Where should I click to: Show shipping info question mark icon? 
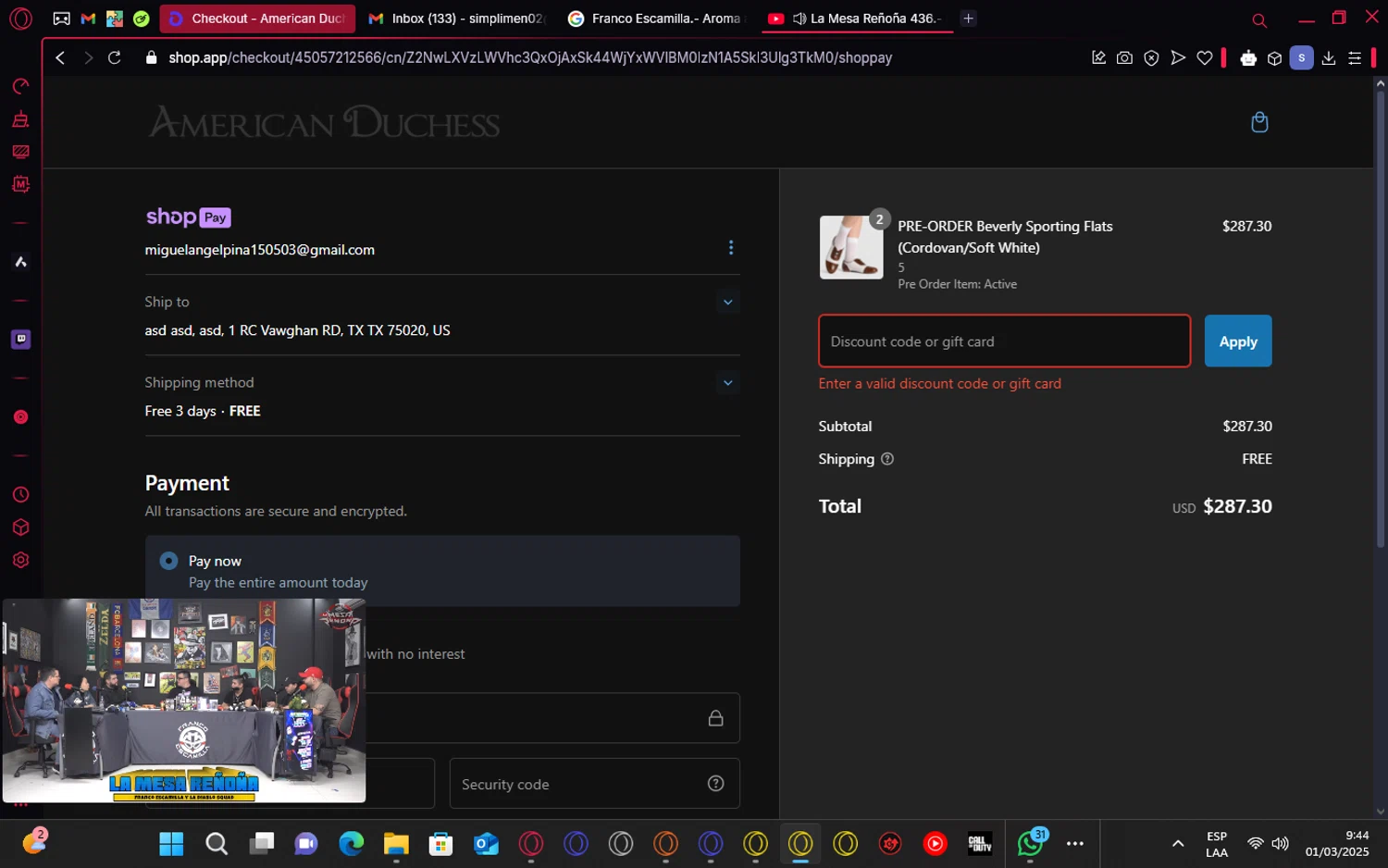pos(887,459)
